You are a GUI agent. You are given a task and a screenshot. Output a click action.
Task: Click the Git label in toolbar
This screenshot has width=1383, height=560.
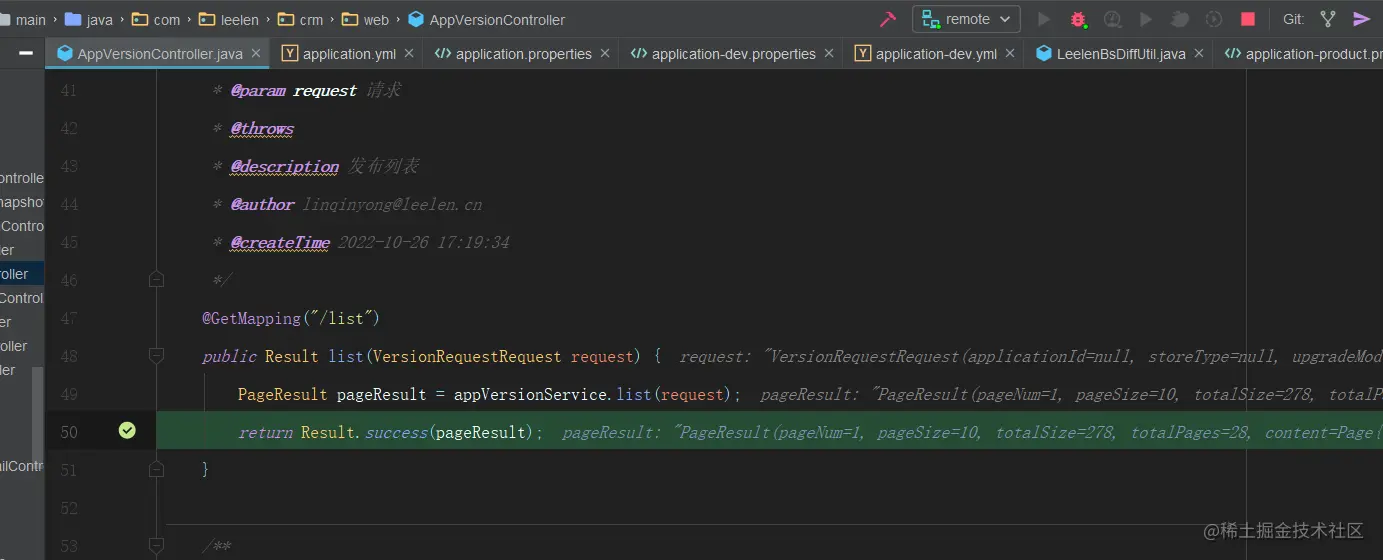1293,19
